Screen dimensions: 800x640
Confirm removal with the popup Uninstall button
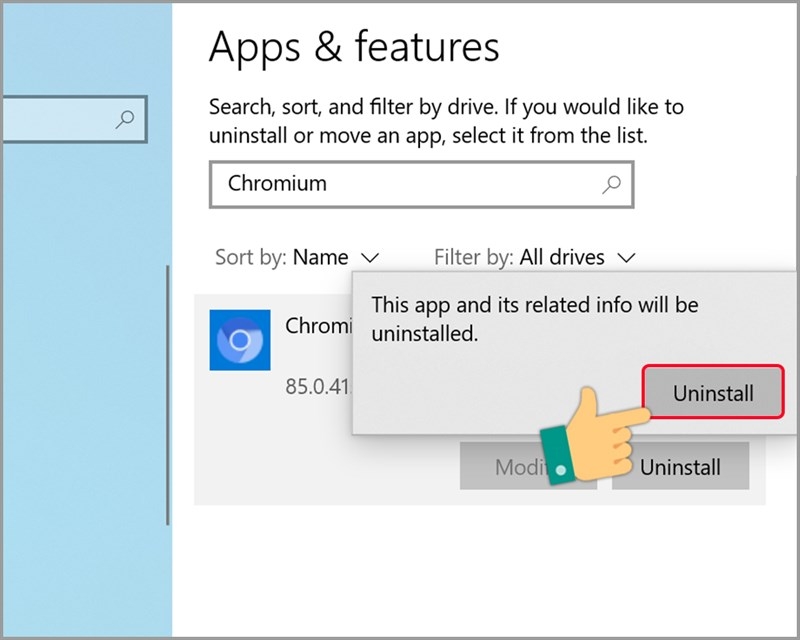pyautogui.click(x=712, y=393)
